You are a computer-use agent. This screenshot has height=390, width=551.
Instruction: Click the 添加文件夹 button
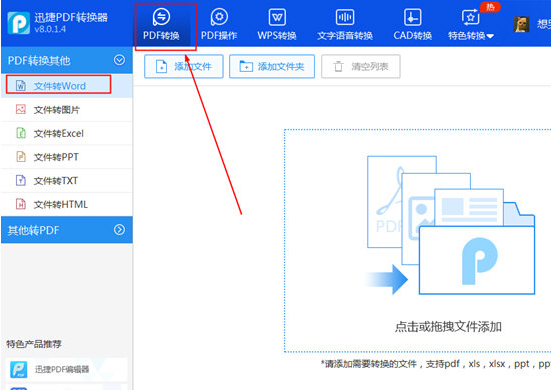(272, 66)
